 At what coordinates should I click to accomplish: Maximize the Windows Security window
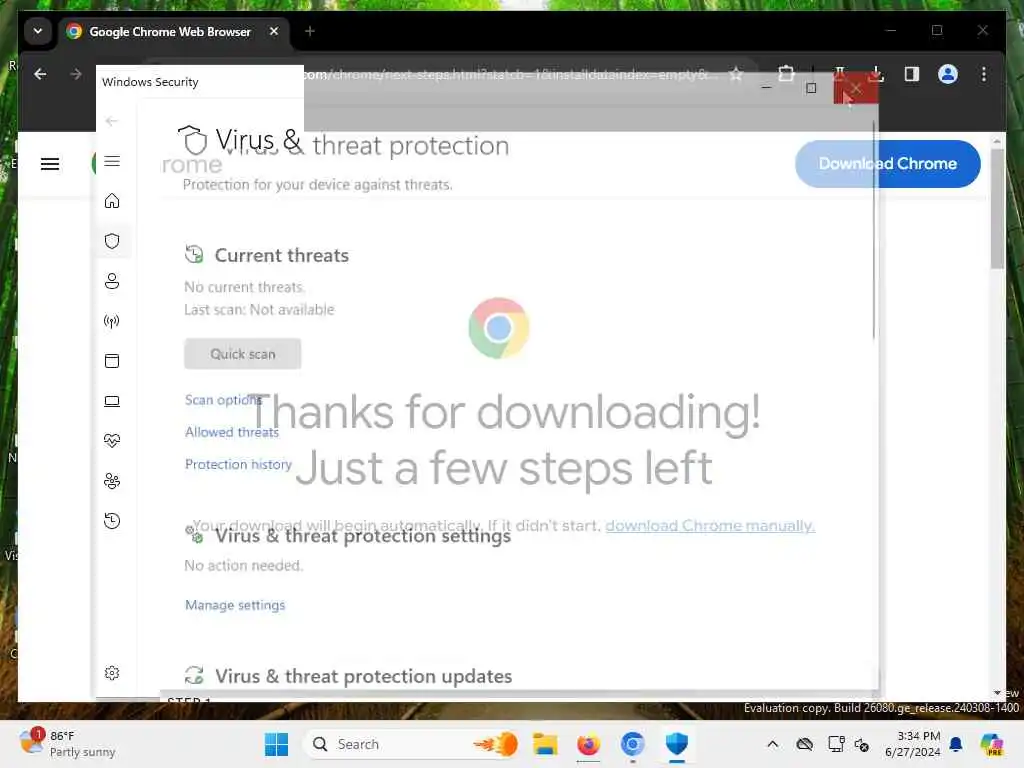pyautogui.click(x=811, y=88)
